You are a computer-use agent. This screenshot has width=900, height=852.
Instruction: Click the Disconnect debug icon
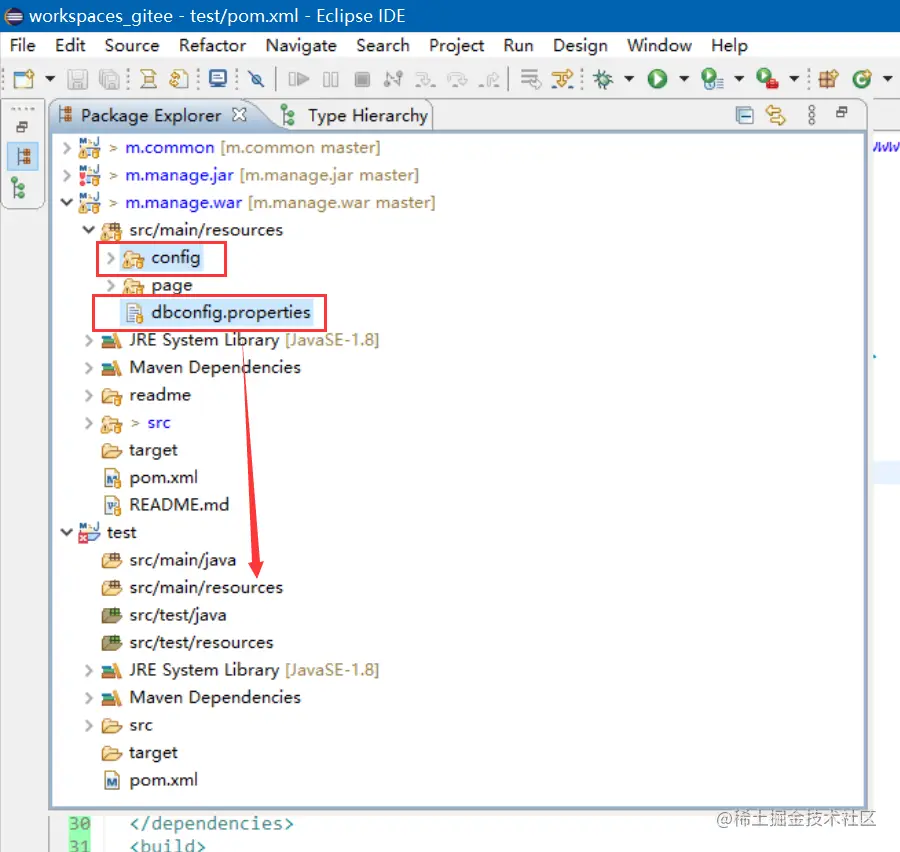tap(393, 79)
